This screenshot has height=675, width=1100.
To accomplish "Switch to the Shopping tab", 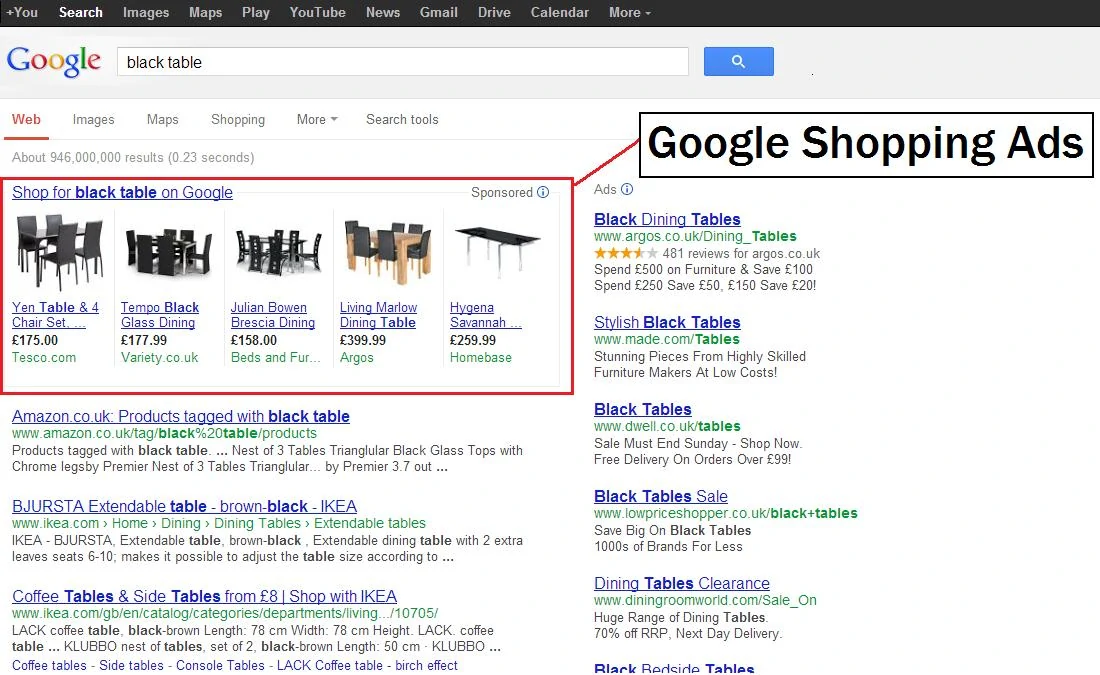I will 237,119.
